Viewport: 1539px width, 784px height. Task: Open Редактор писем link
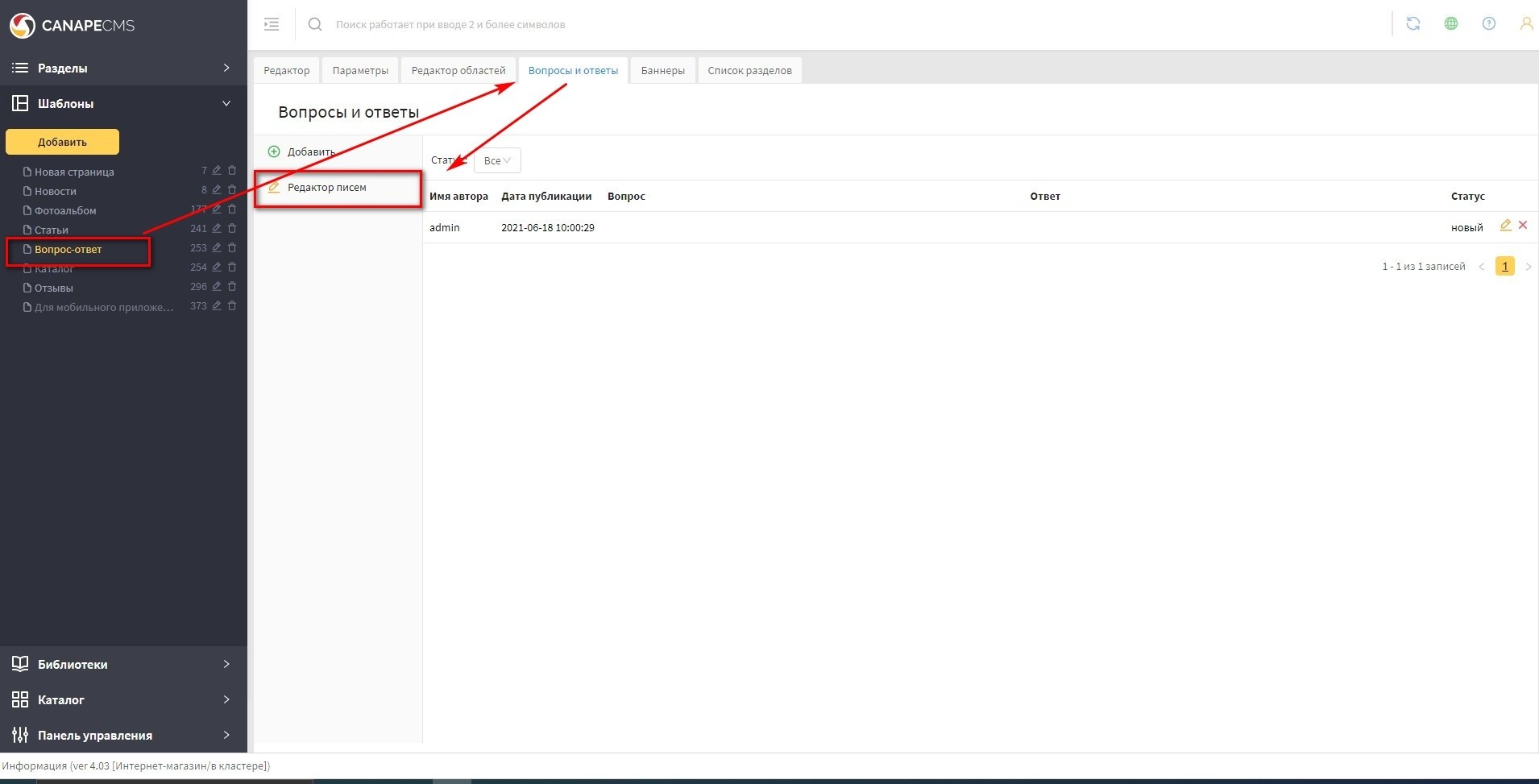(x=326, y=188)
